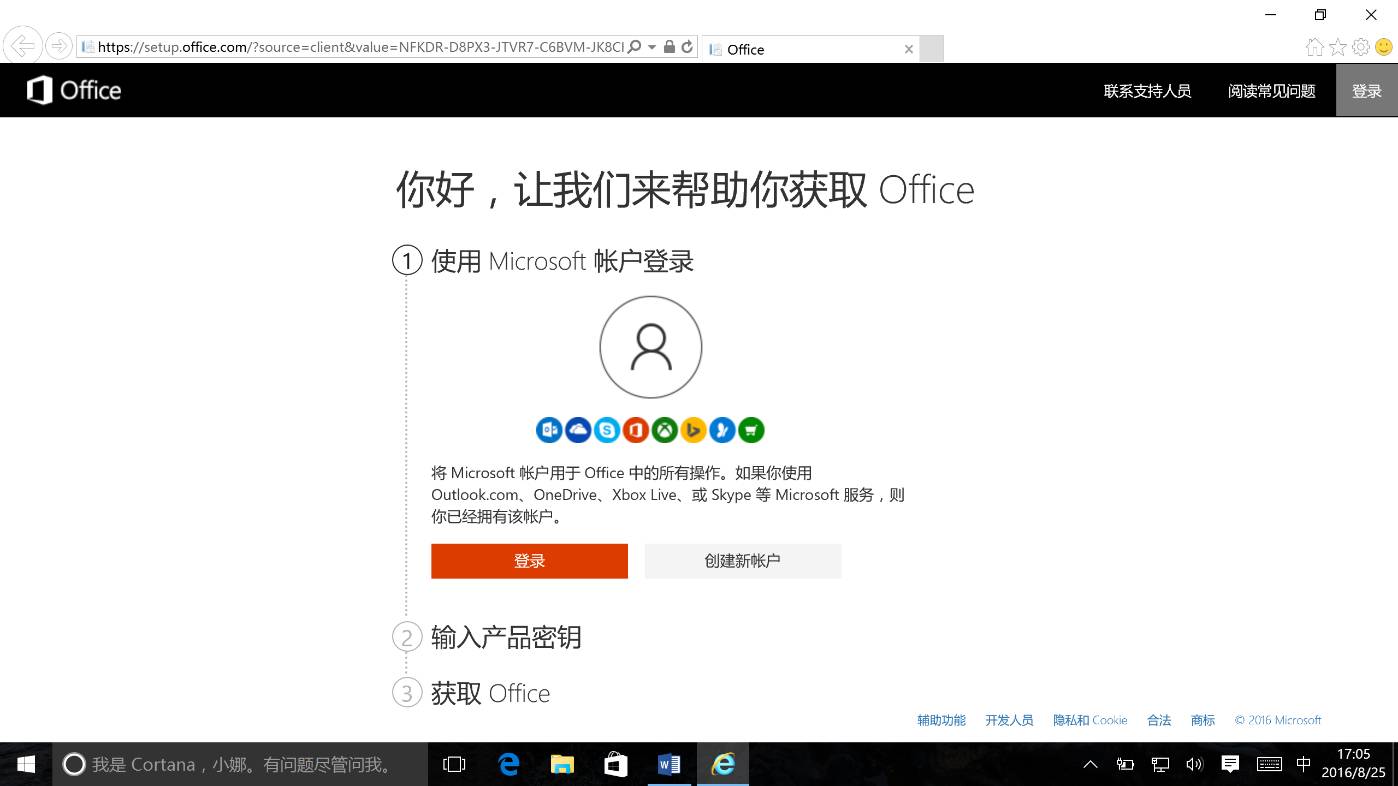Click the 创建新帐户 button

coord(742,561)
